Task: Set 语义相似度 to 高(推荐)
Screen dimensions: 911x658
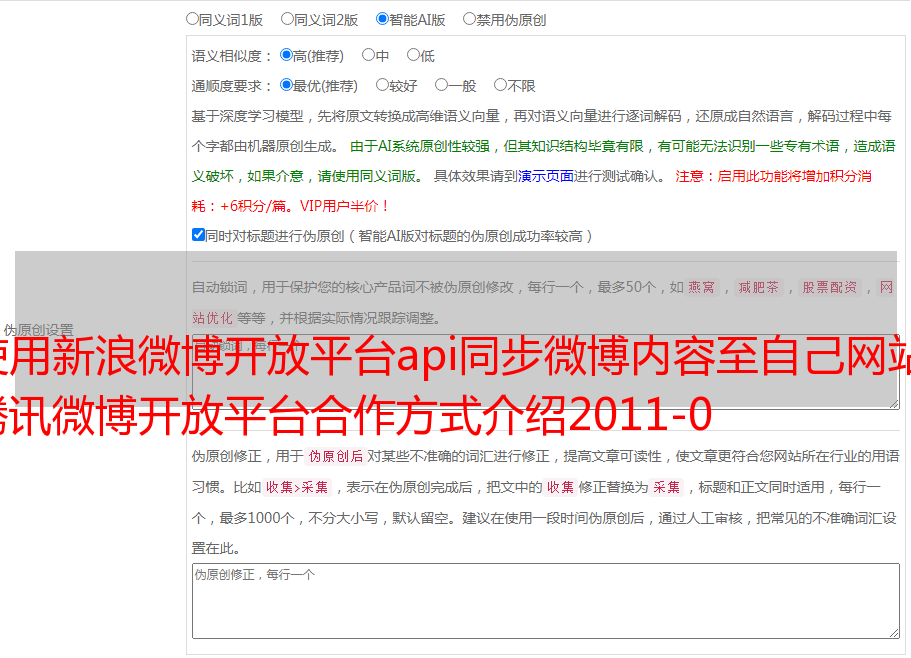Action: 286,55
